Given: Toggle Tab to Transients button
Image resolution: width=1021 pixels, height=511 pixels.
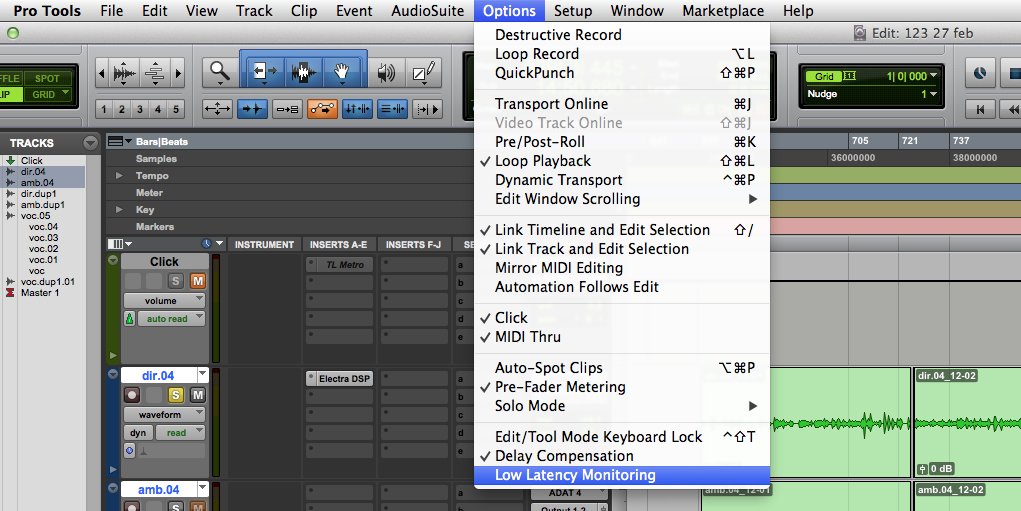Looking at the screenshot, I should click(x=252, y=109).
